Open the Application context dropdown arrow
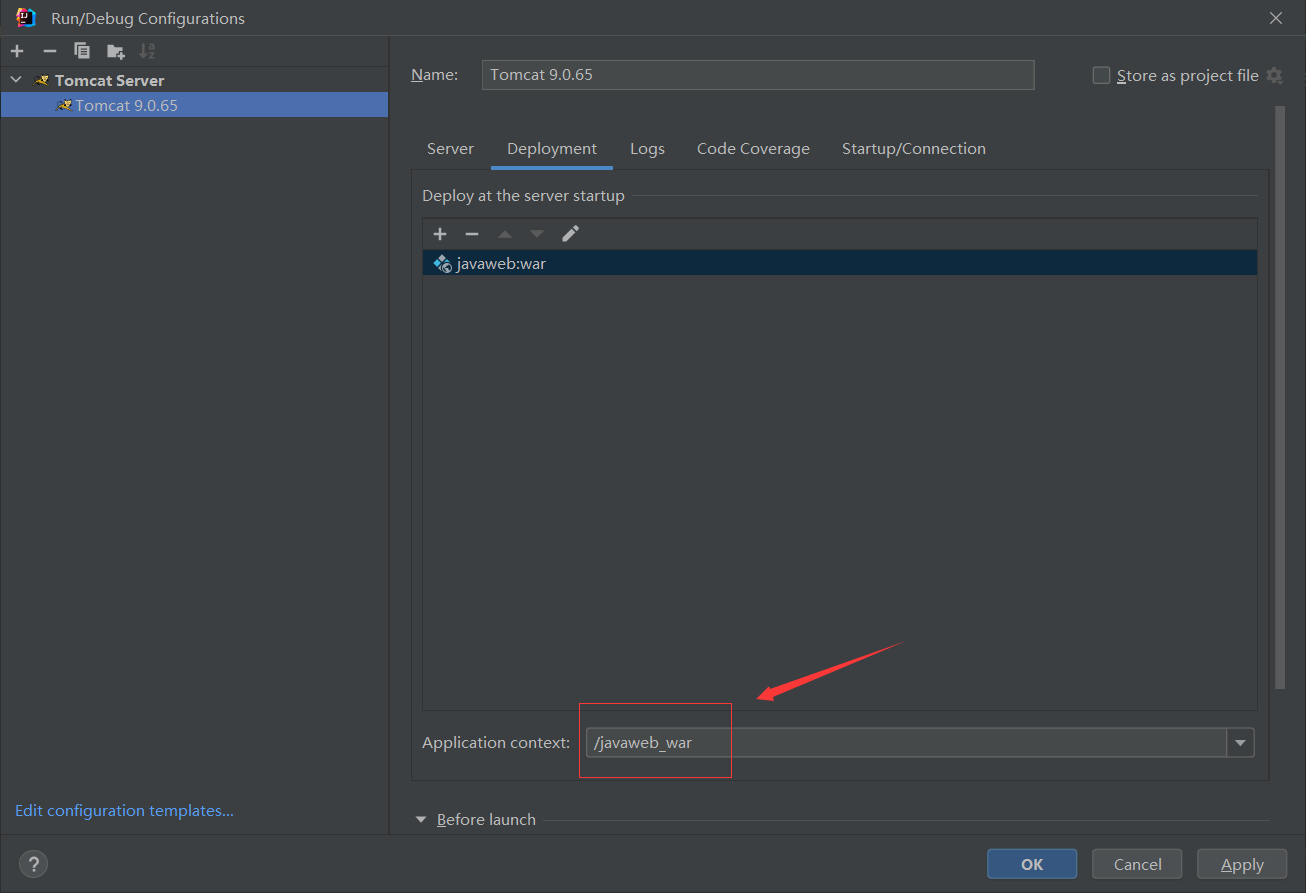 tap(1241, 742)
